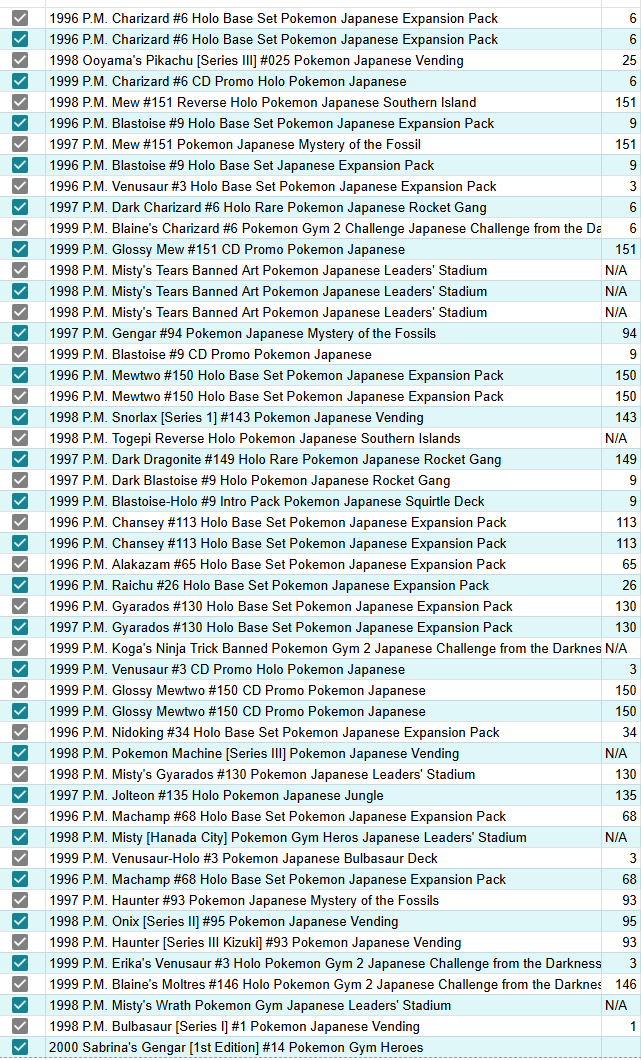Toggle checkbox for Dark Dragonite #149 row
The image size is (641, 1060).
click(x=20, y=459)
